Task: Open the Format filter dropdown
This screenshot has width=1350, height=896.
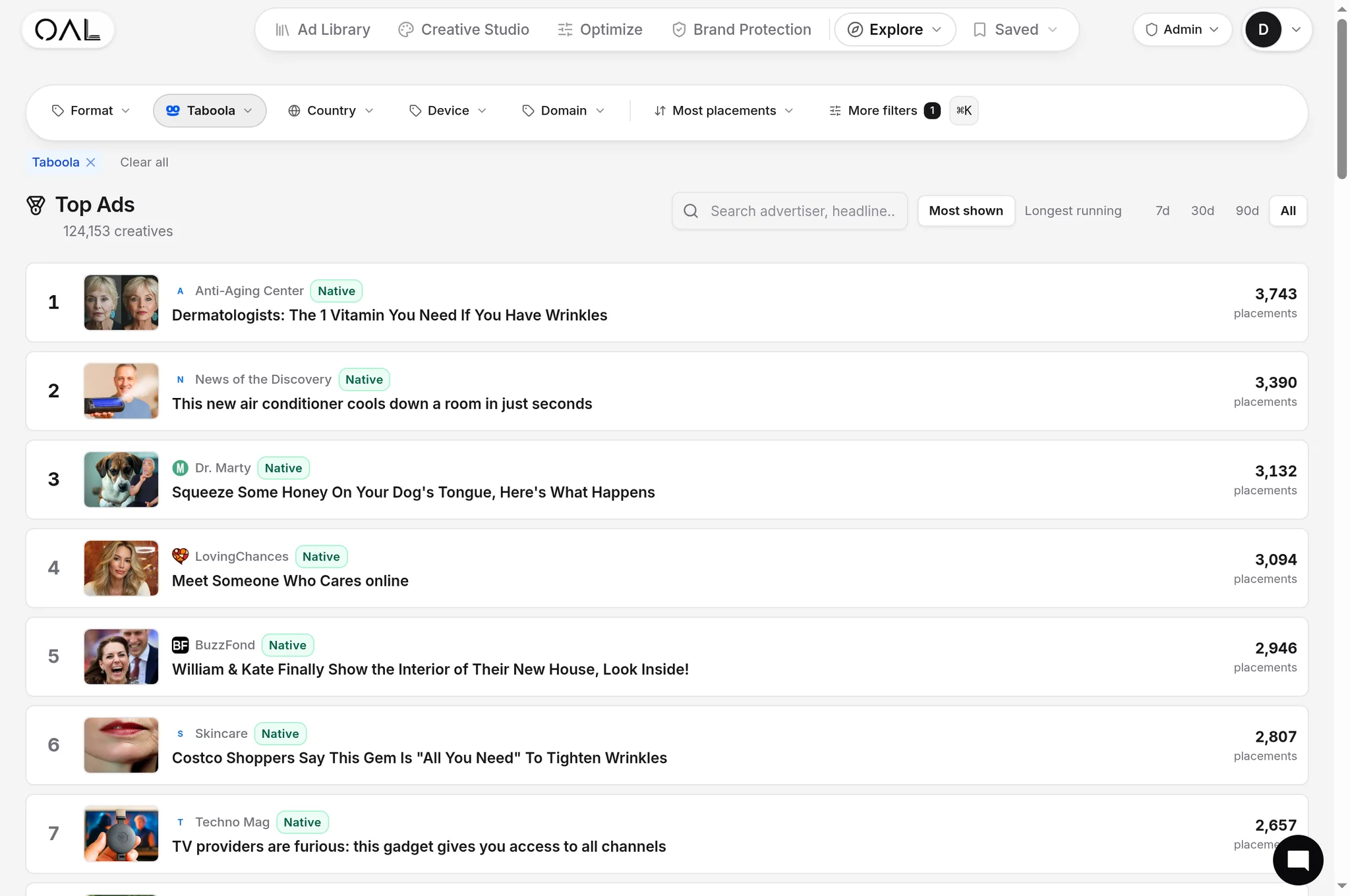Action: tap(91, 111)
